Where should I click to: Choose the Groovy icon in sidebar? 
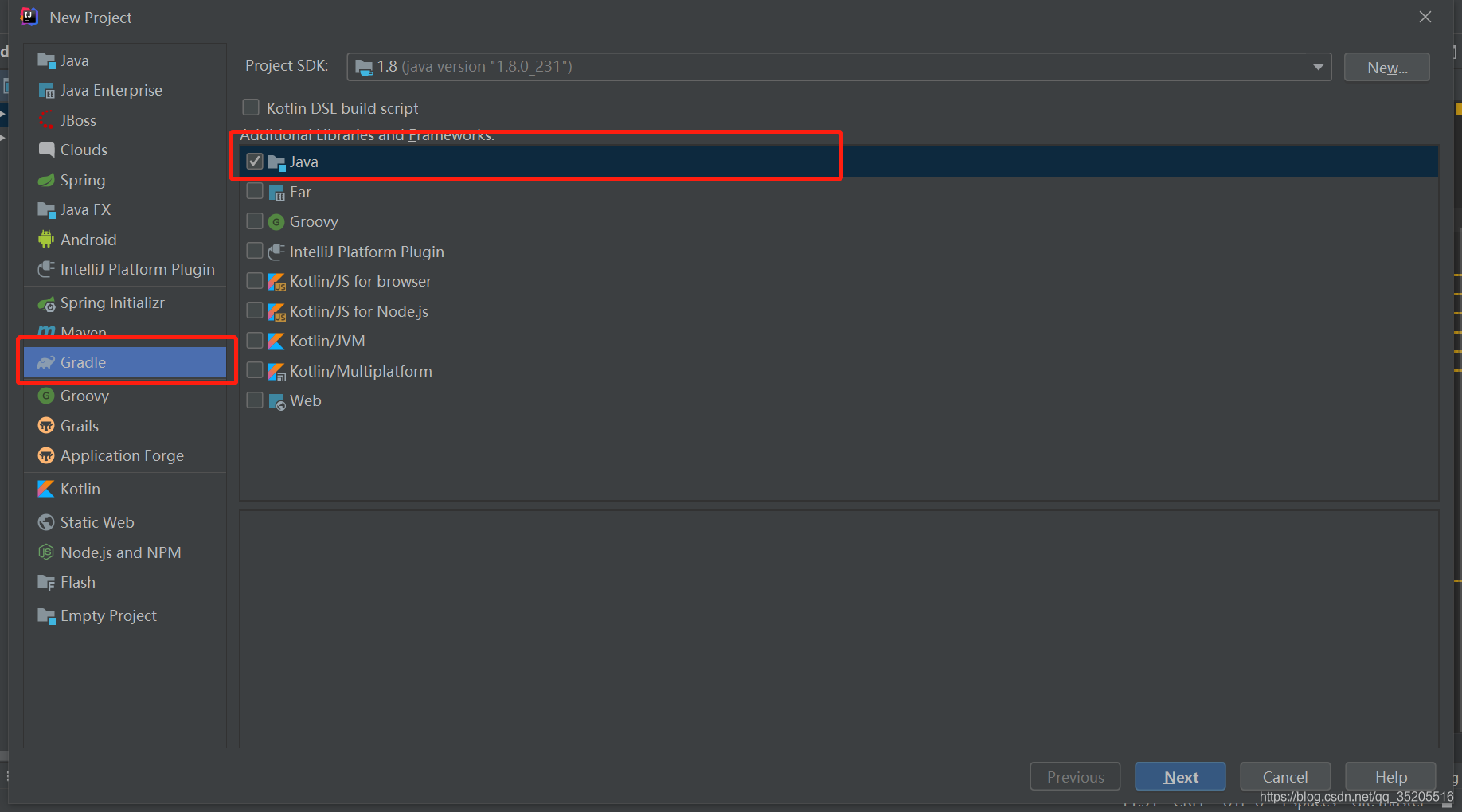pyautogui.click(x=46, y=396)
